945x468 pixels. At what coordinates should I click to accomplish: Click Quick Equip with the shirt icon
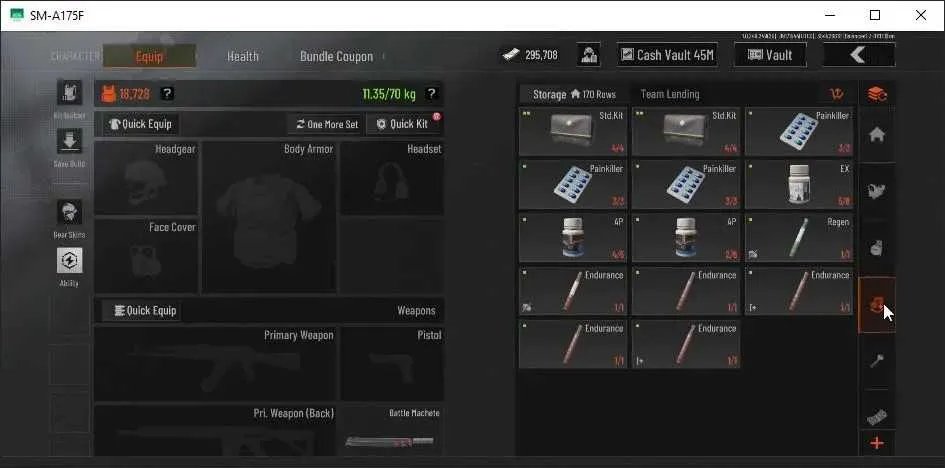pos(141,124)
